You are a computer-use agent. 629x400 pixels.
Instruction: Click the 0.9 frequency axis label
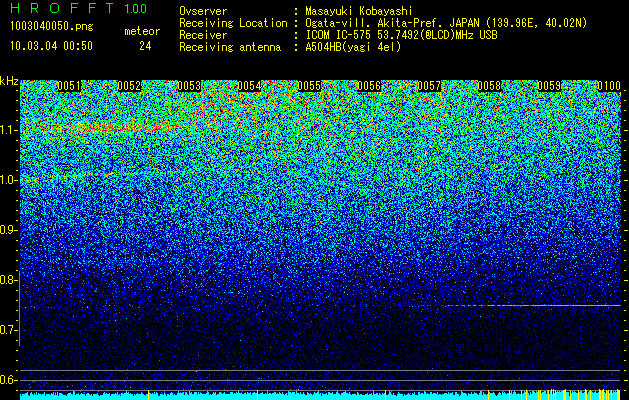[8, 230]
